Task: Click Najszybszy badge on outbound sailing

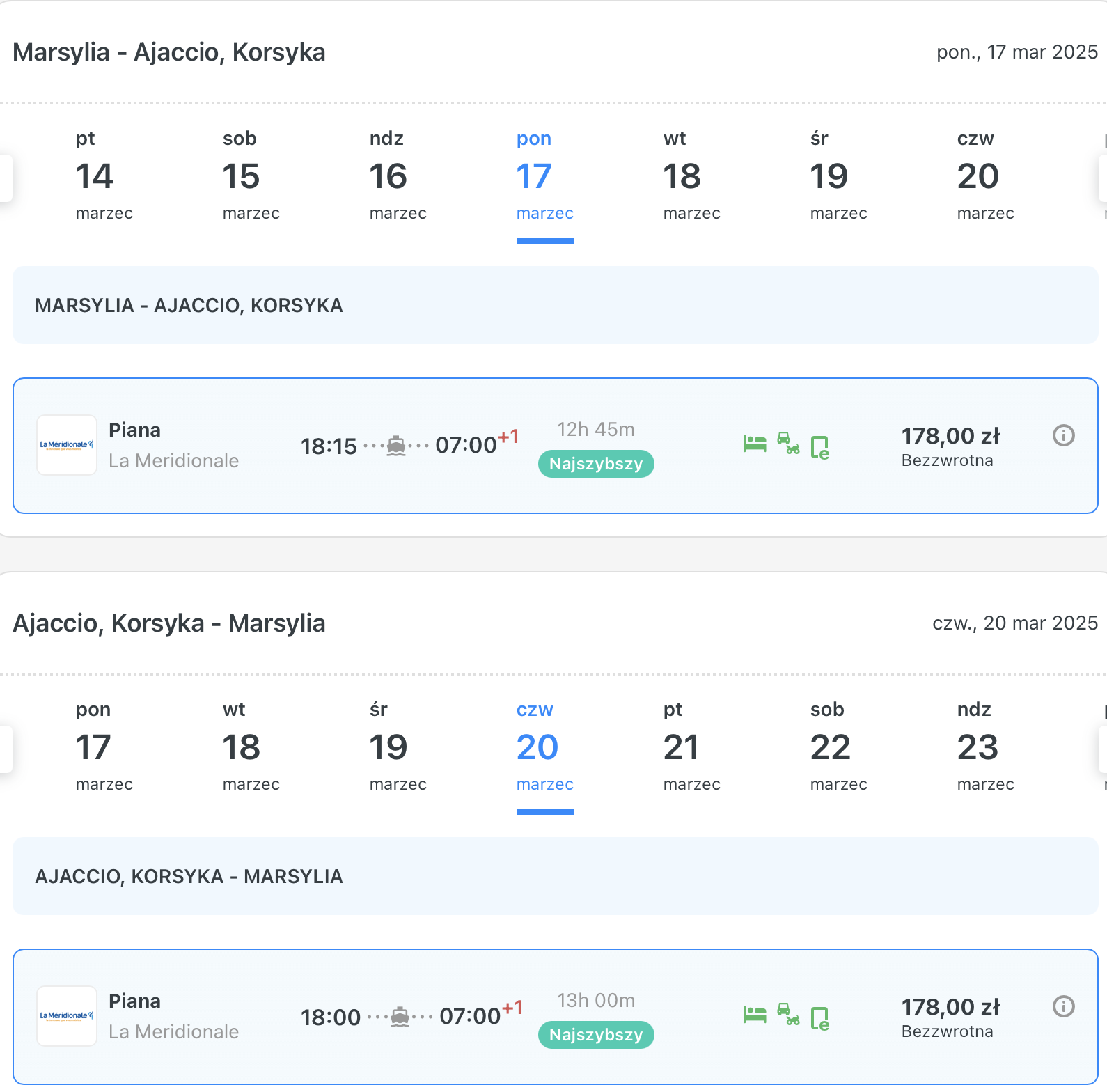Action: pos(596,464)
